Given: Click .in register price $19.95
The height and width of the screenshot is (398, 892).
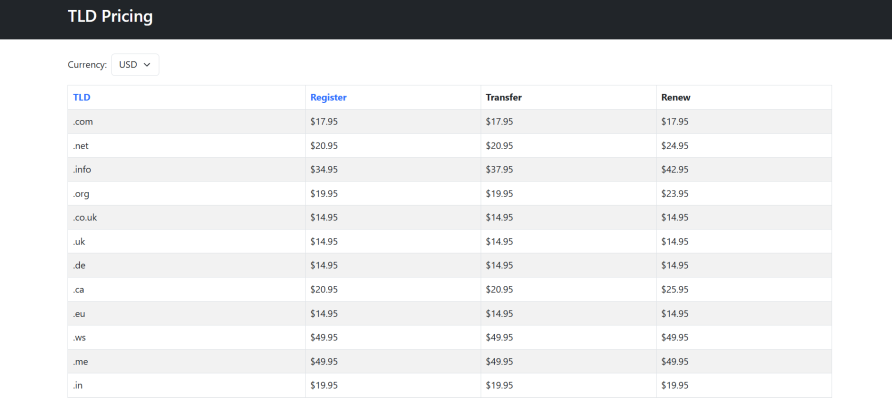Looking at the screenshot, I should point(324,385).
